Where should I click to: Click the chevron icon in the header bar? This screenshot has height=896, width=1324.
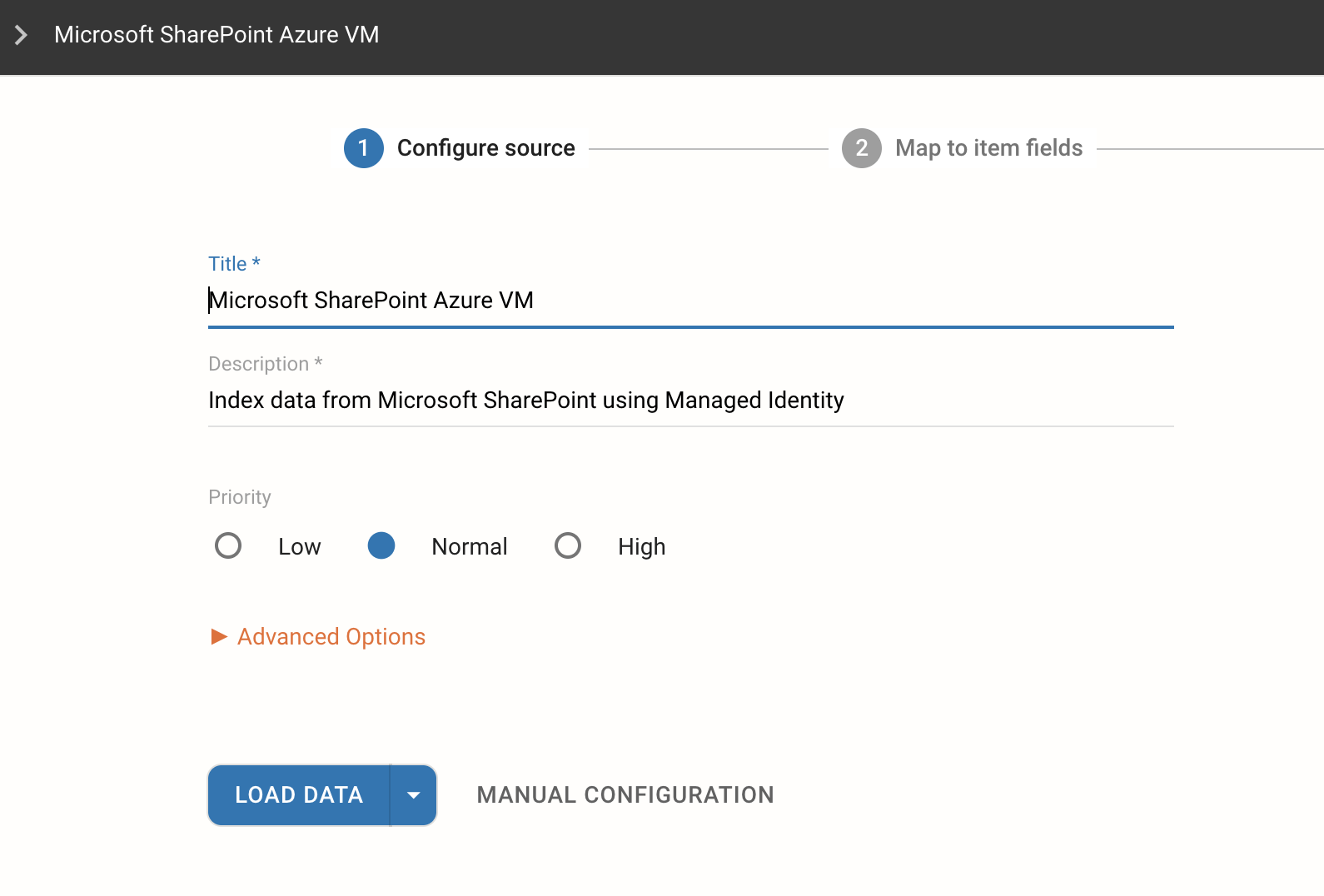pos(21,35)
